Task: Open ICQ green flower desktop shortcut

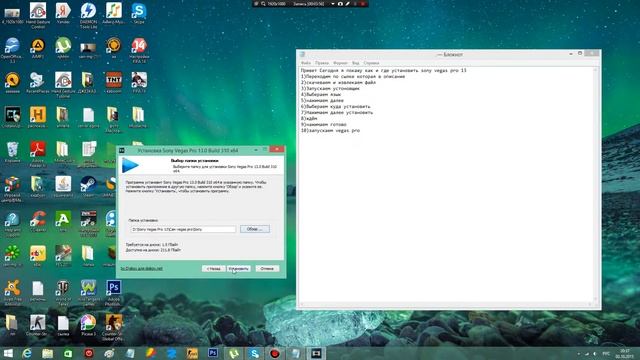Action: pos(12,256)
